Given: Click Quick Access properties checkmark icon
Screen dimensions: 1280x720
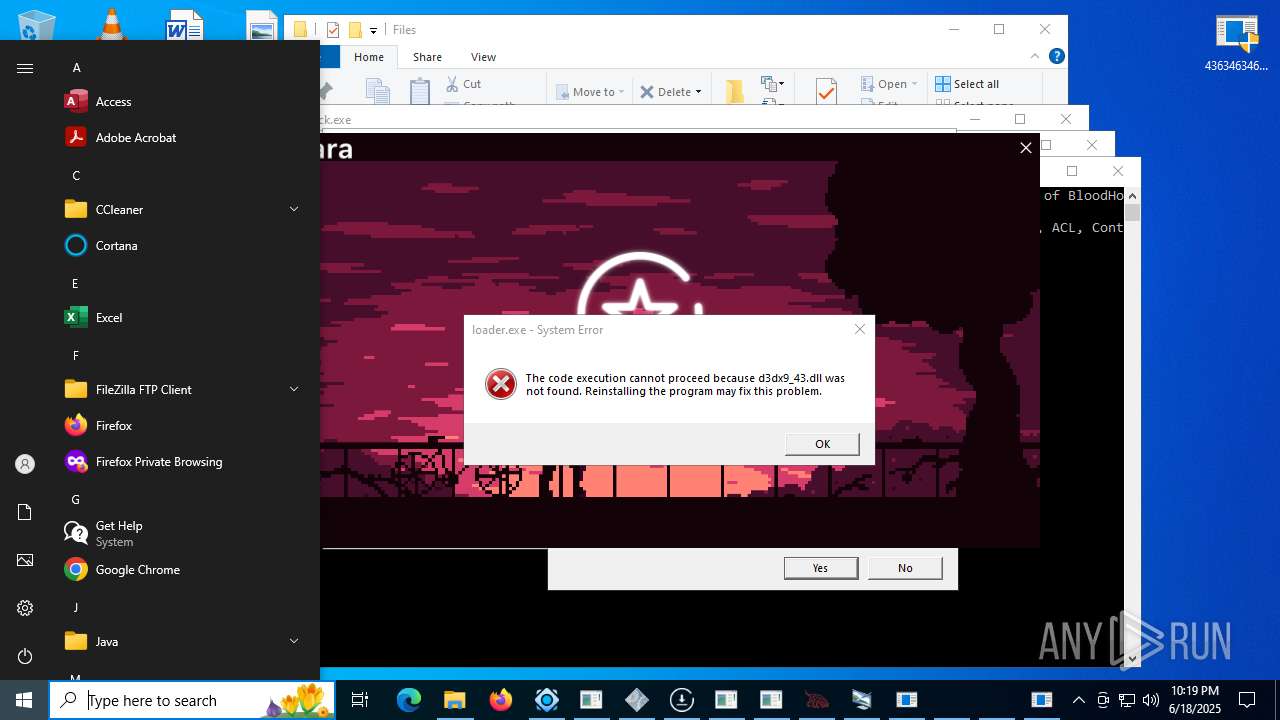Looking at the screenshot, I should click(x=333, y=30).
